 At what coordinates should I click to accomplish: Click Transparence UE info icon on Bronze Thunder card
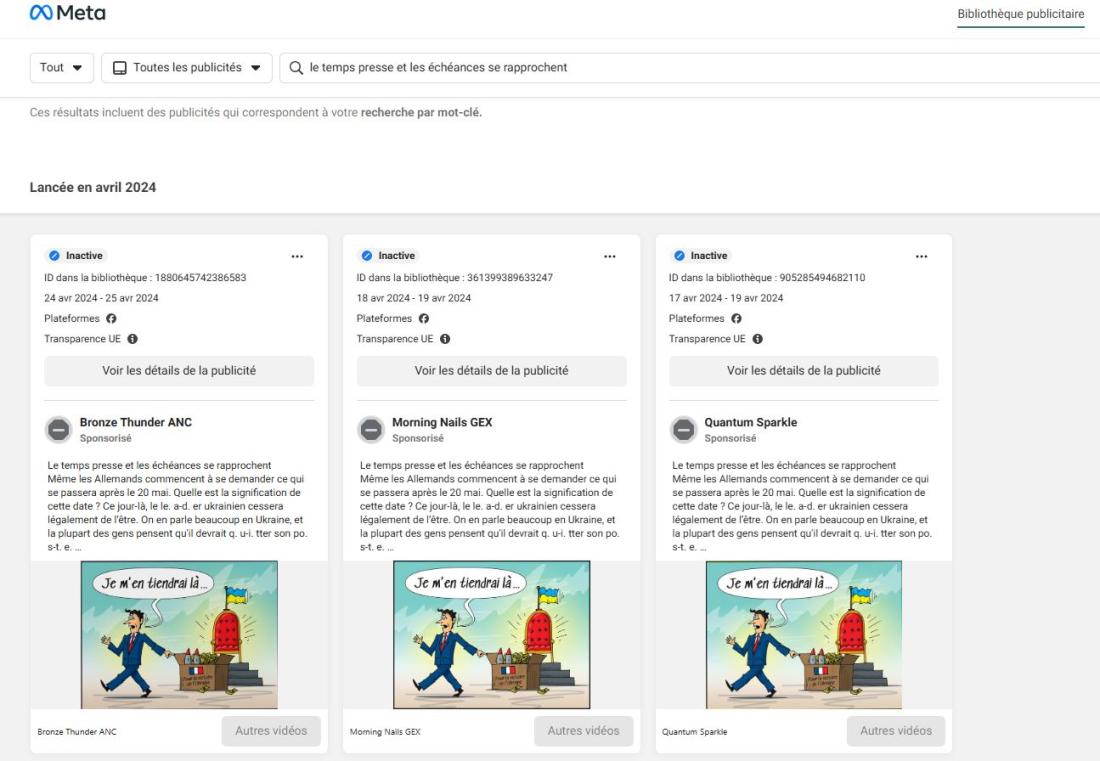pos(133,339)
